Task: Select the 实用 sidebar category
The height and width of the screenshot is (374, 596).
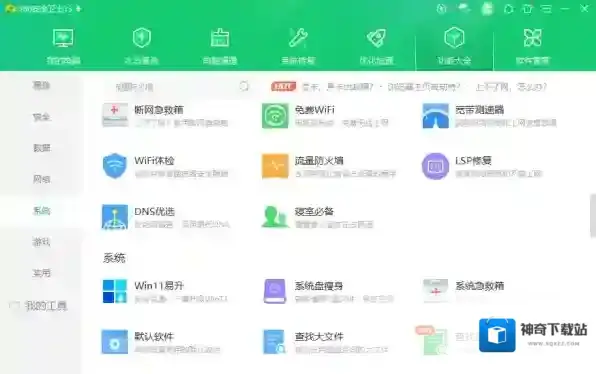Action: coord(41,273)
